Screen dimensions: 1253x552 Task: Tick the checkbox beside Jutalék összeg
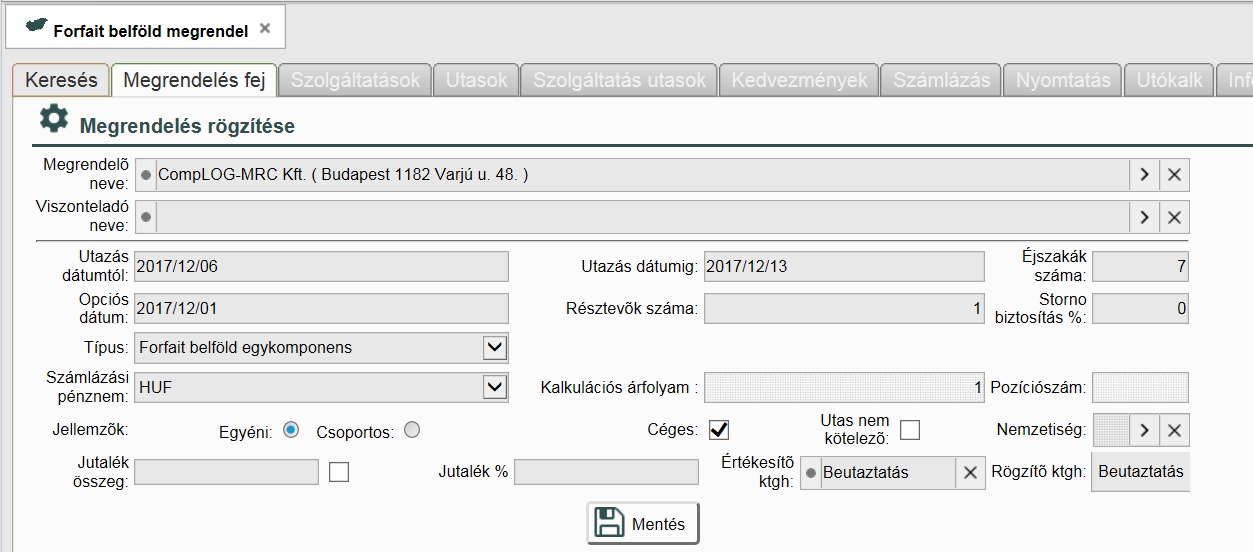(339, 472)
